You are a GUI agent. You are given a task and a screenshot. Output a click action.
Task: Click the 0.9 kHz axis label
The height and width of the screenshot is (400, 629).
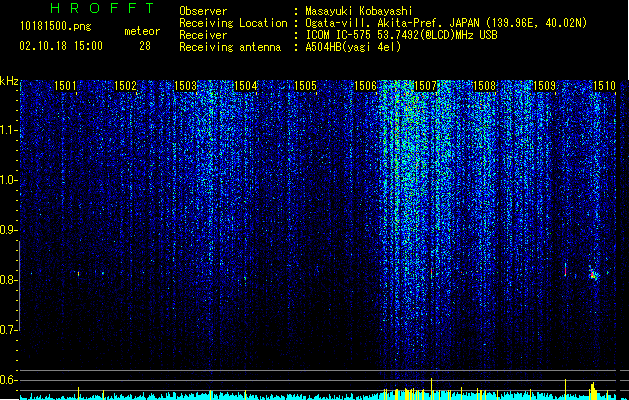tap(8, 230)
